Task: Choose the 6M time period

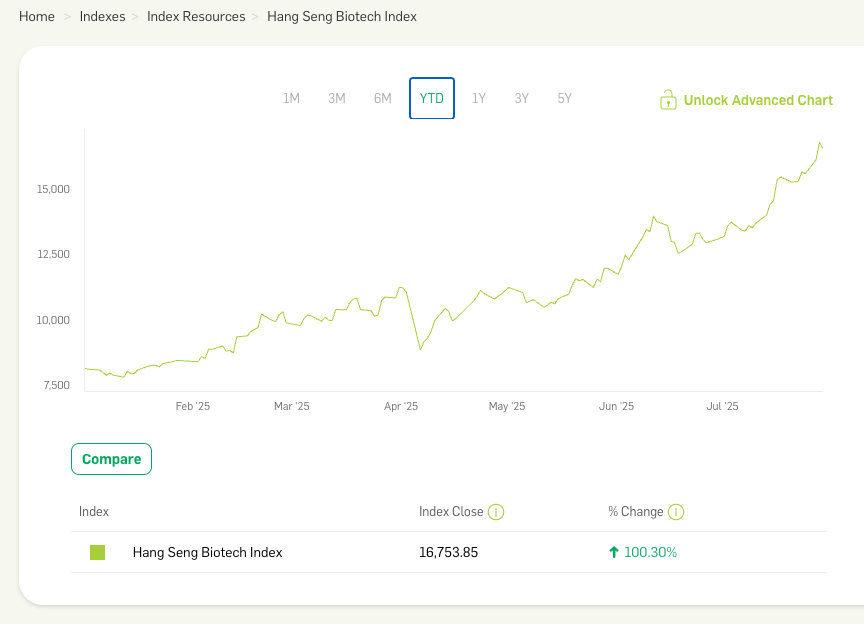Action: [x=383, y=98]
